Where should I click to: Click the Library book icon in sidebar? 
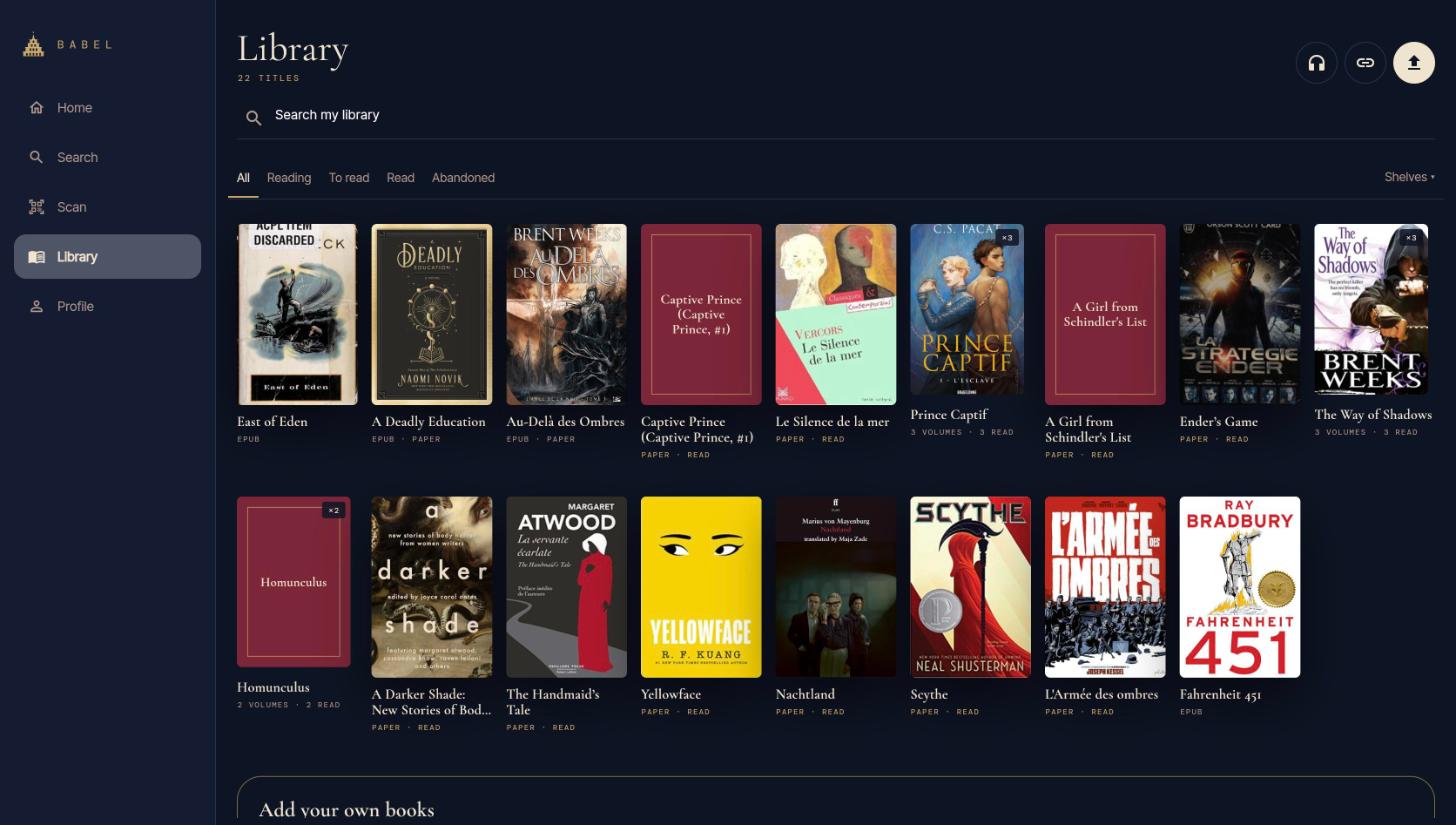point(37,257)
